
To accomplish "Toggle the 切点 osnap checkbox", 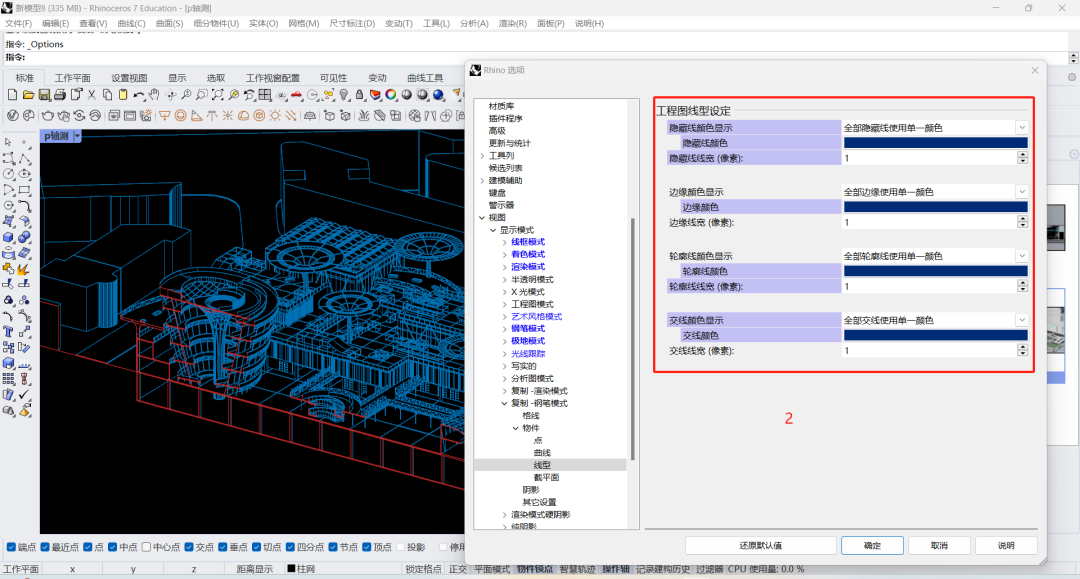I will pos(256,547).
